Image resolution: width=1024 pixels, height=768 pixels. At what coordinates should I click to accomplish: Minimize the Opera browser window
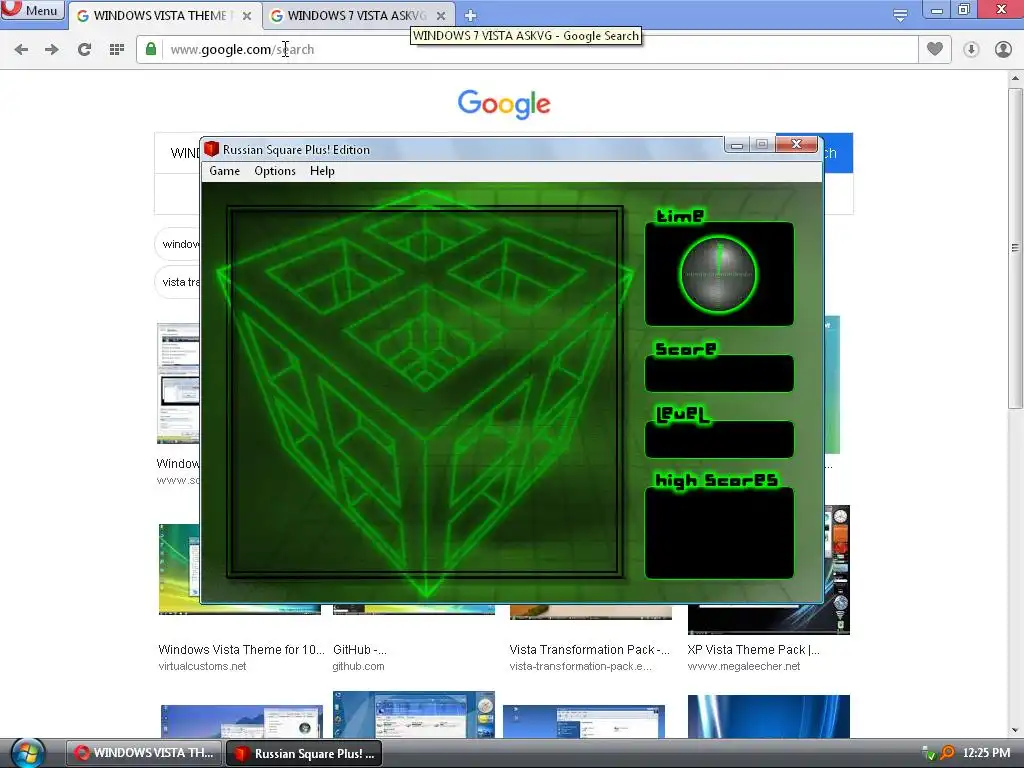pyautogui.click(x=936, y=9)
